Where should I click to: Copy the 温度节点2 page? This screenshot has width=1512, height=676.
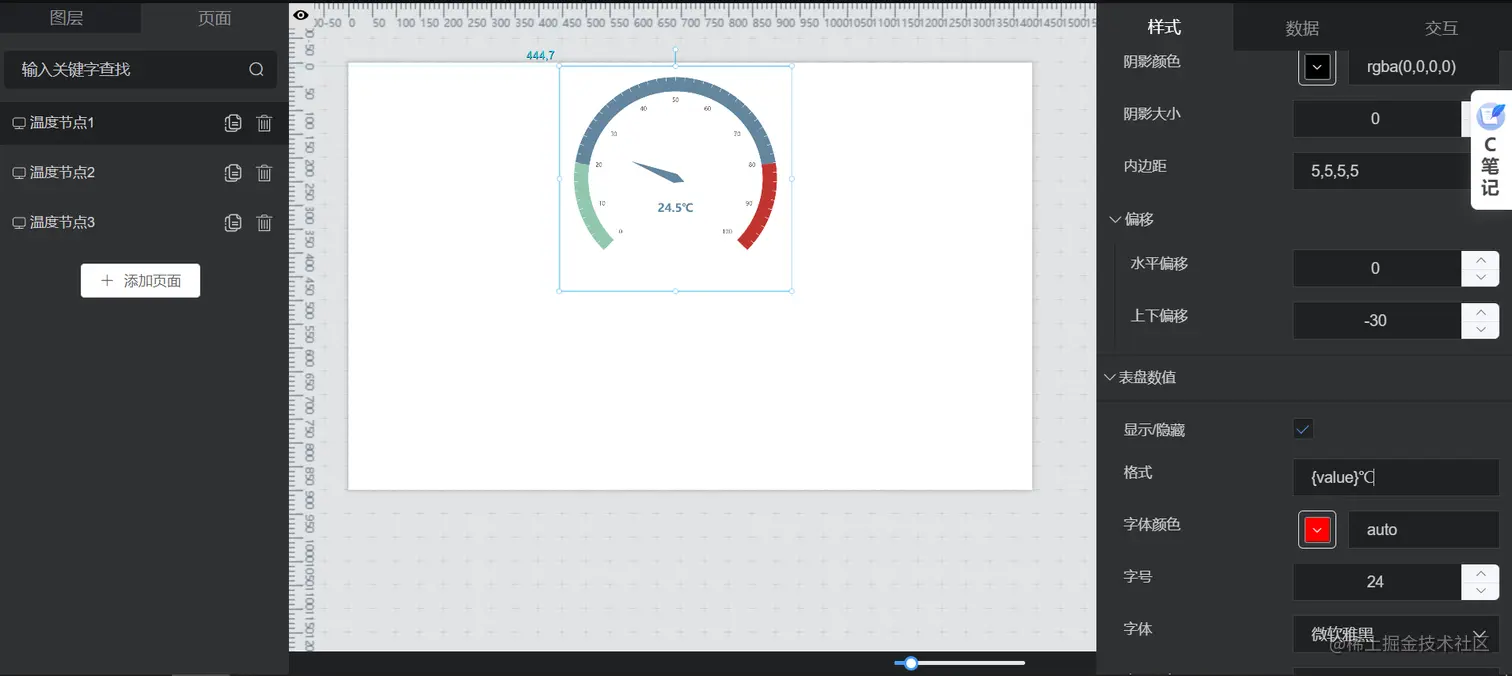click(233, 172)
